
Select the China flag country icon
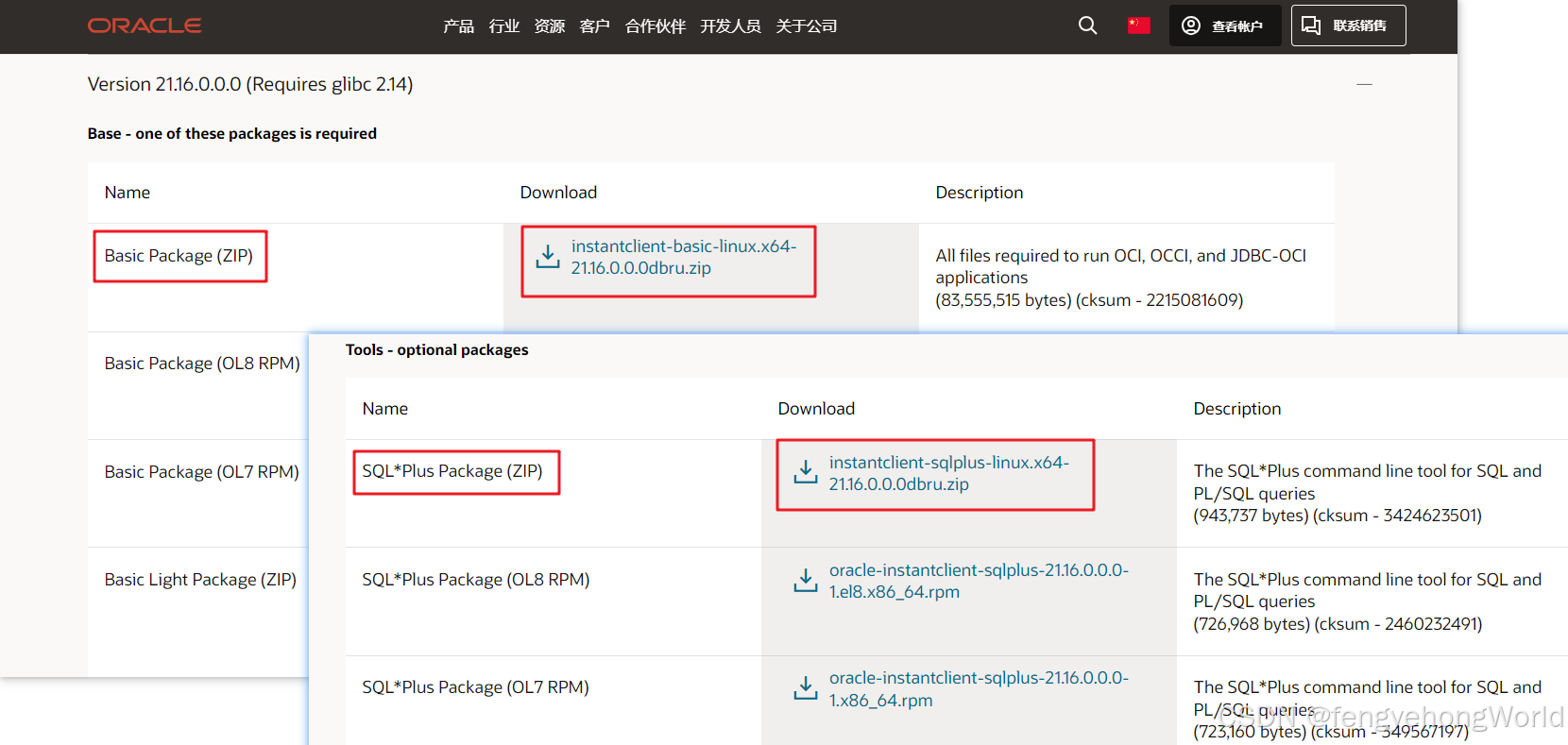[x=1139, y=25]
